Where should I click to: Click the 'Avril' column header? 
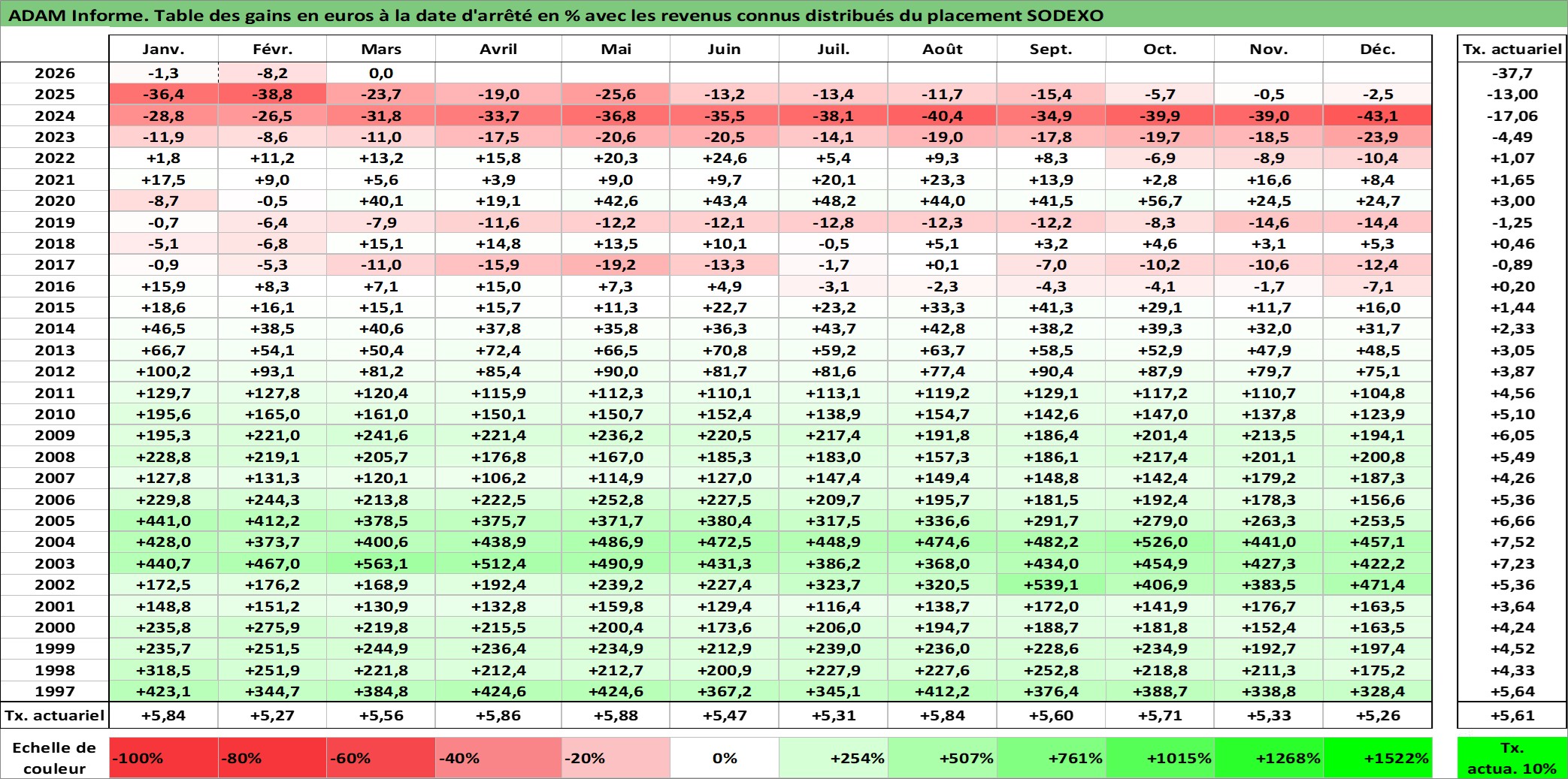click(498, 49)
